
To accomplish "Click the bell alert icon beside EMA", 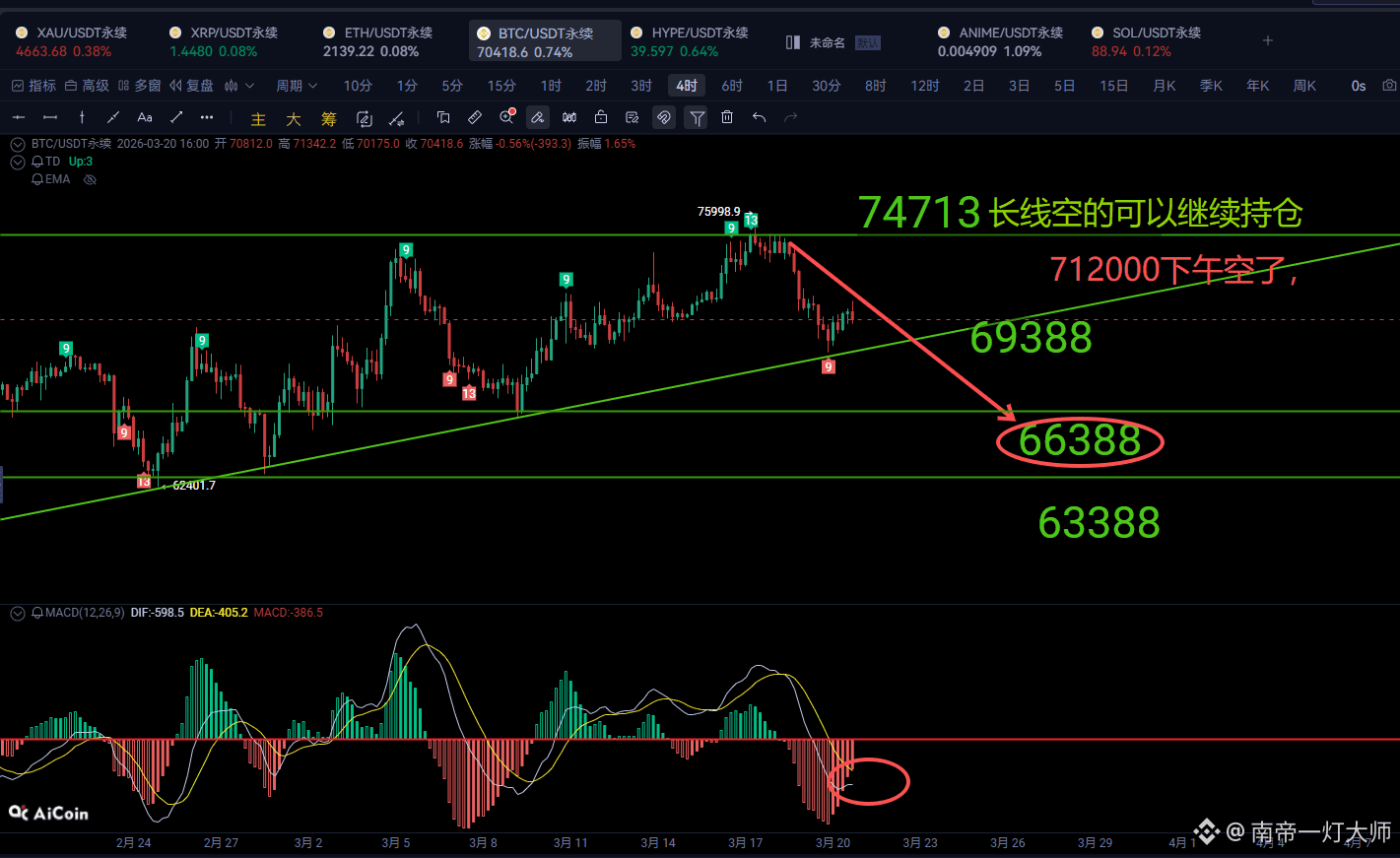I will [x=37, y=179].
